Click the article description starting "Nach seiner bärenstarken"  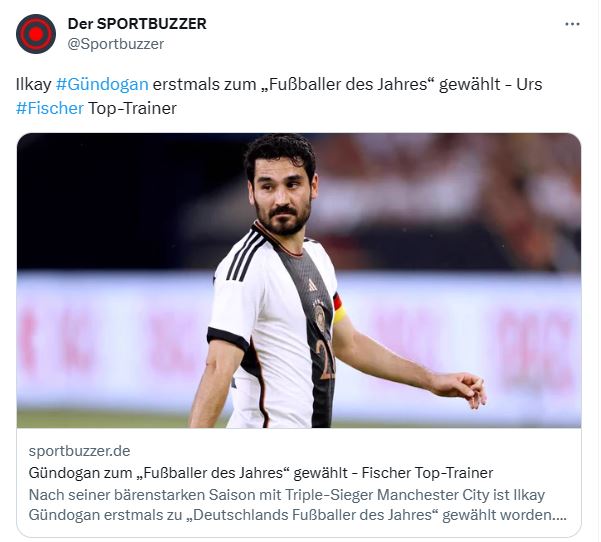click(297, 505)
